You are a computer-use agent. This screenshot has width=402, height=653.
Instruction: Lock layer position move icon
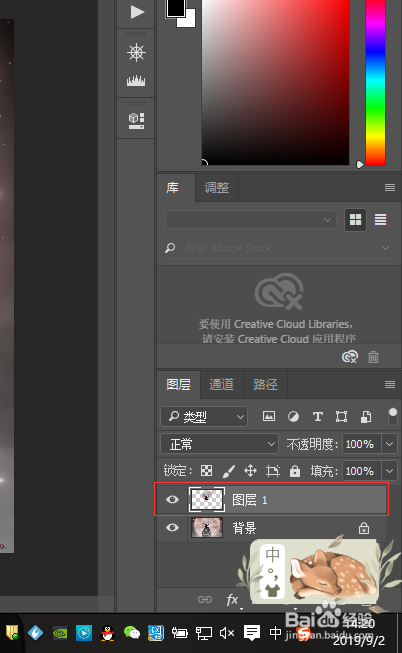point(250,471)
